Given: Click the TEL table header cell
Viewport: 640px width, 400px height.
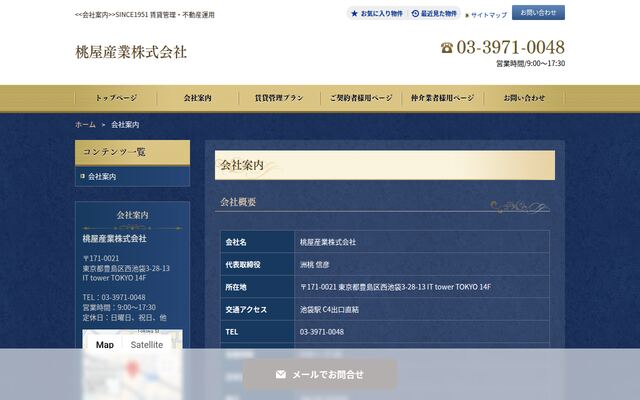Looking at the screenshot, I should pos(258,332).
